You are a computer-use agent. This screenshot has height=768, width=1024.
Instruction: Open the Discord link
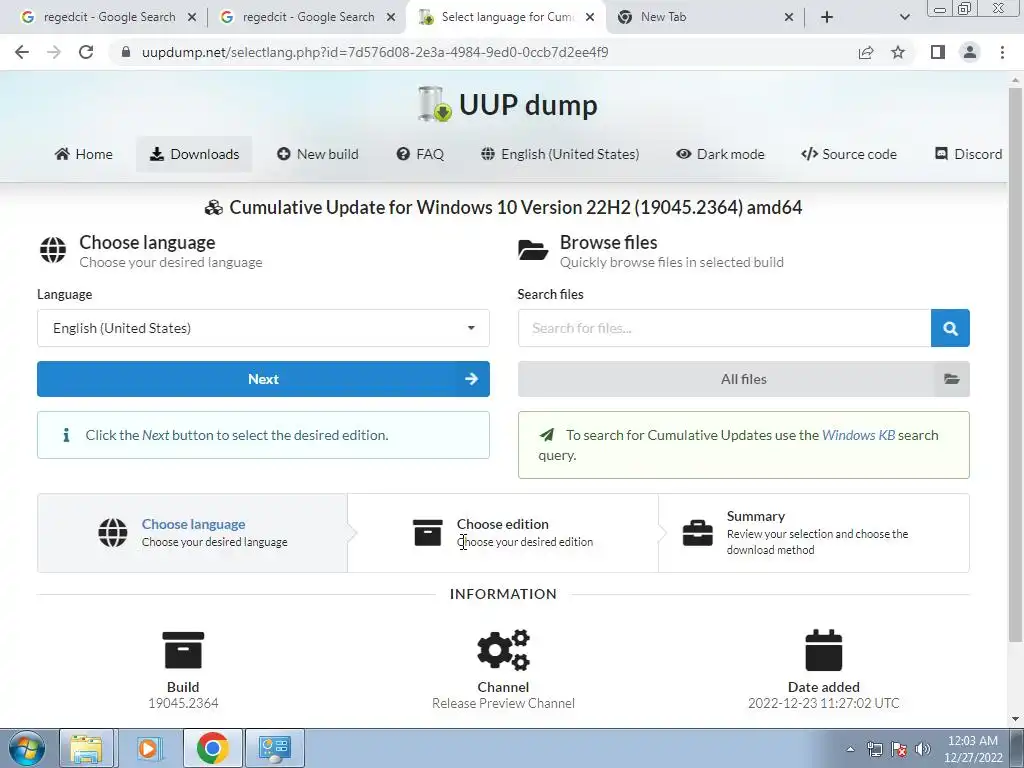tap(968, 154)
